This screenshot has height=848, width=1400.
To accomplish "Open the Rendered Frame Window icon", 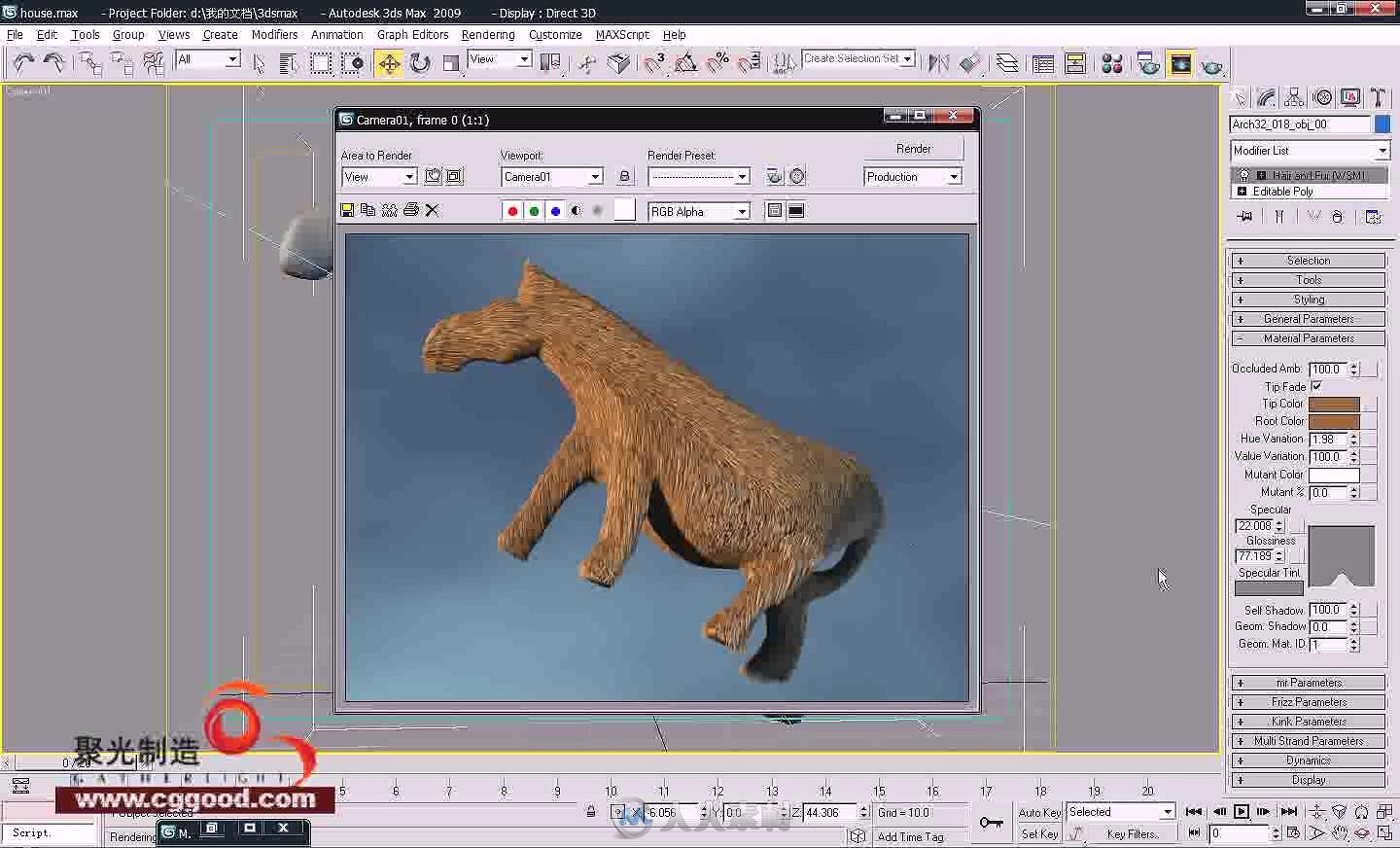I will [1180, 64].
